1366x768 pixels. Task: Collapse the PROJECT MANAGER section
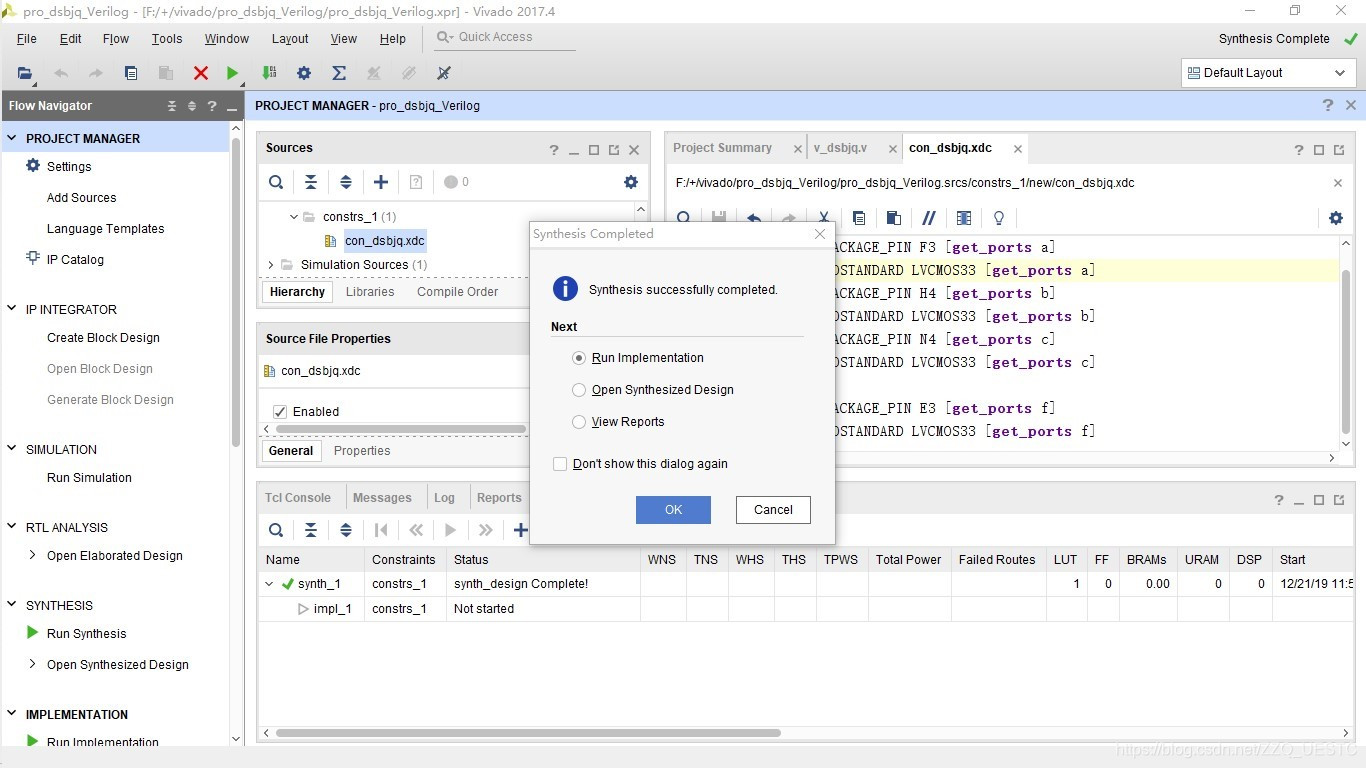coord(12,138)
